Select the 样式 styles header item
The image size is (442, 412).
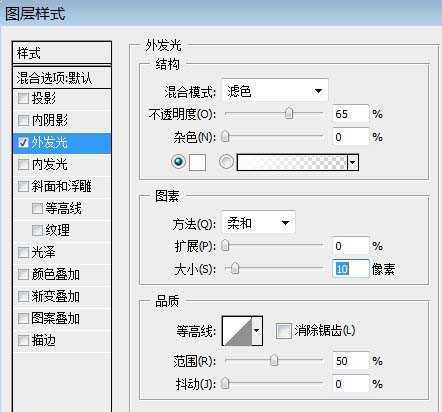coord(62,53)
